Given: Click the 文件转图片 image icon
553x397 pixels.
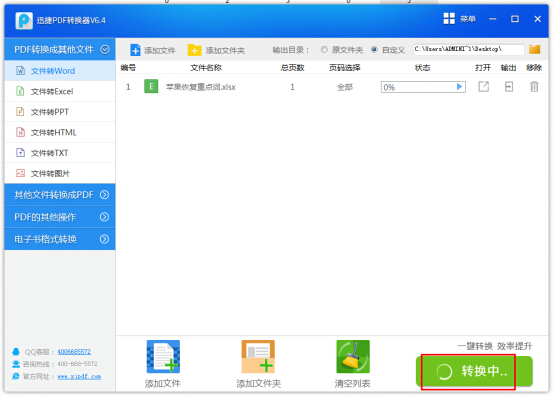Looking at the screenshot, I should 20,173.
